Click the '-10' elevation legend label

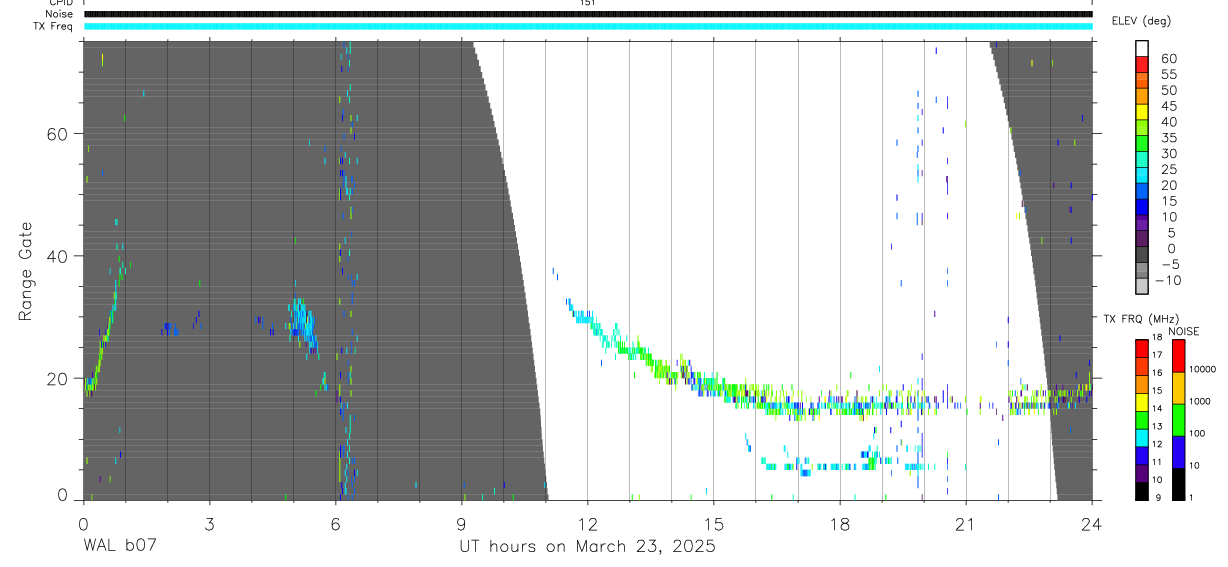pos(1168,280)
